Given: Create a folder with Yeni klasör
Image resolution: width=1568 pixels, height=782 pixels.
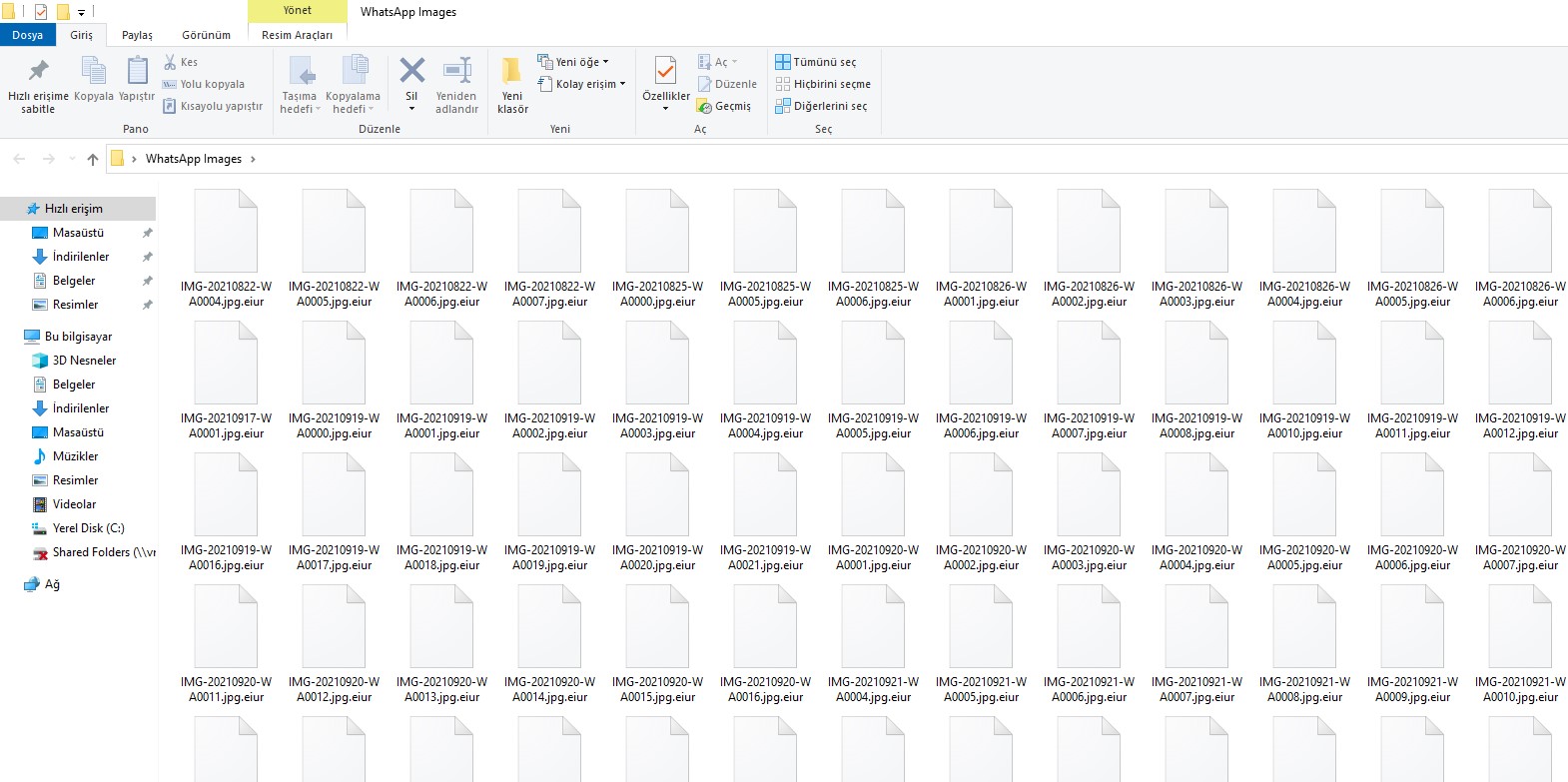Looking at the screenshot, I should [x=512, y=85].
